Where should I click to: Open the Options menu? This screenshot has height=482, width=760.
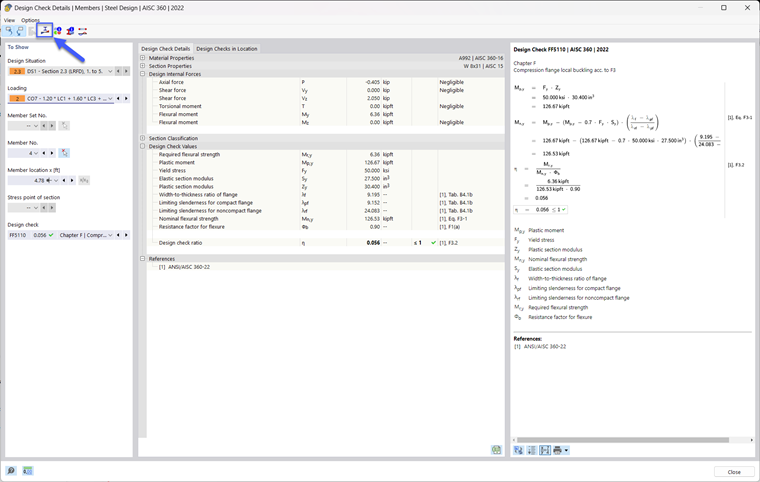(30, 20)
